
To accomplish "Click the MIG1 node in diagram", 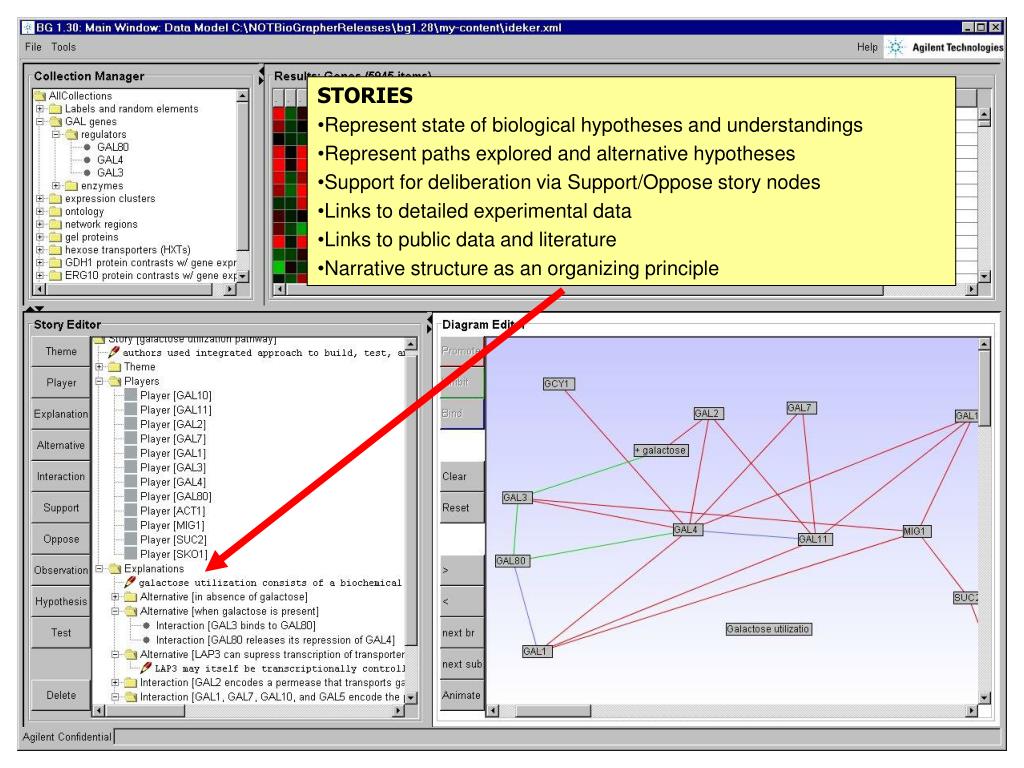I will point(916,532).
